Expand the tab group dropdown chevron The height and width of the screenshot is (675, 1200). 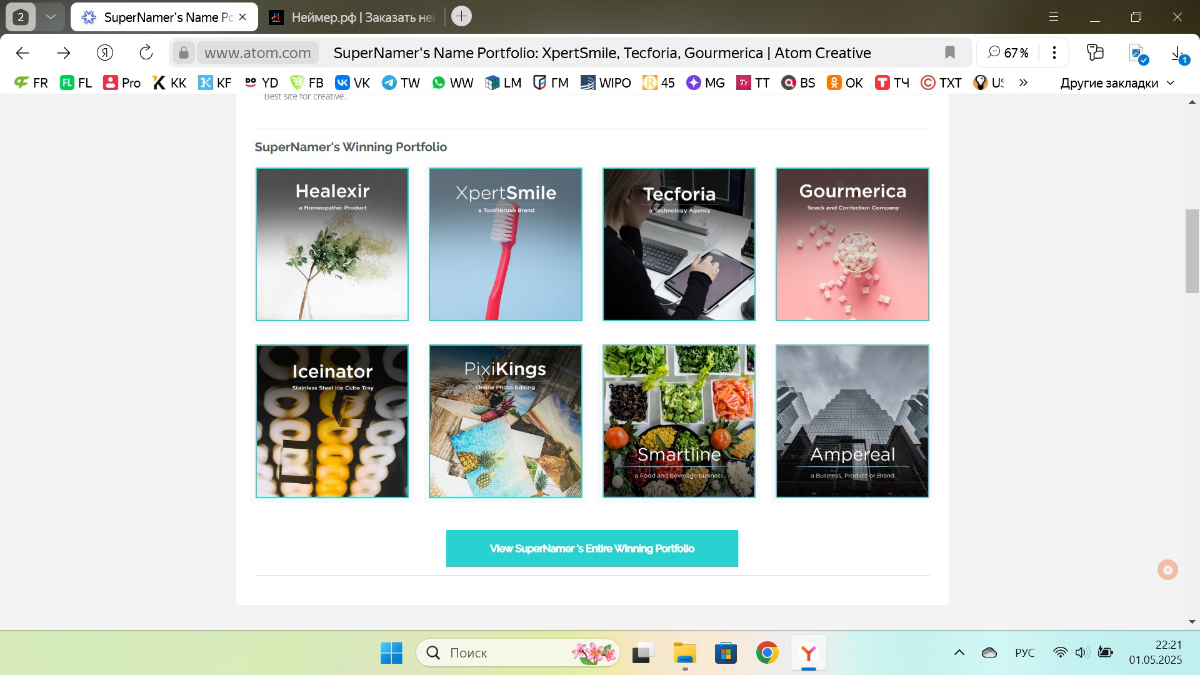(x=50, y=17)
